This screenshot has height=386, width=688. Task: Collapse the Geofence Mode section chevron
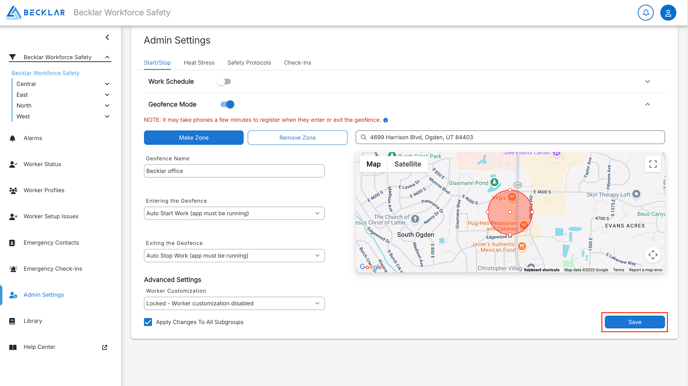point(647,104)
